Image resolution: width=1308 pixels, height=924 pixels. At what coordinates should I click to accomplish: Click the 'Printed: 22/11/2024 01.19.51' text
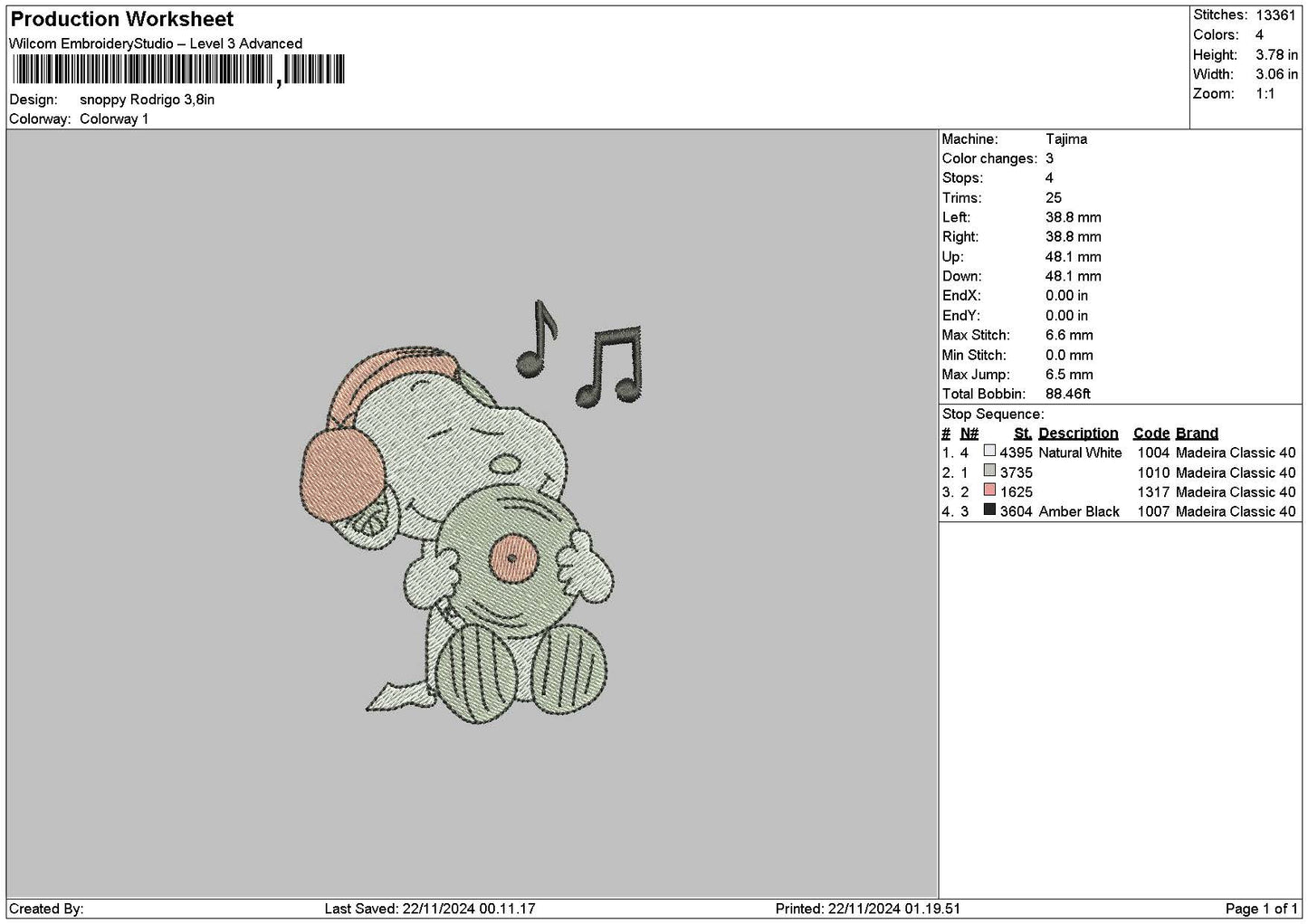(868, 909)
